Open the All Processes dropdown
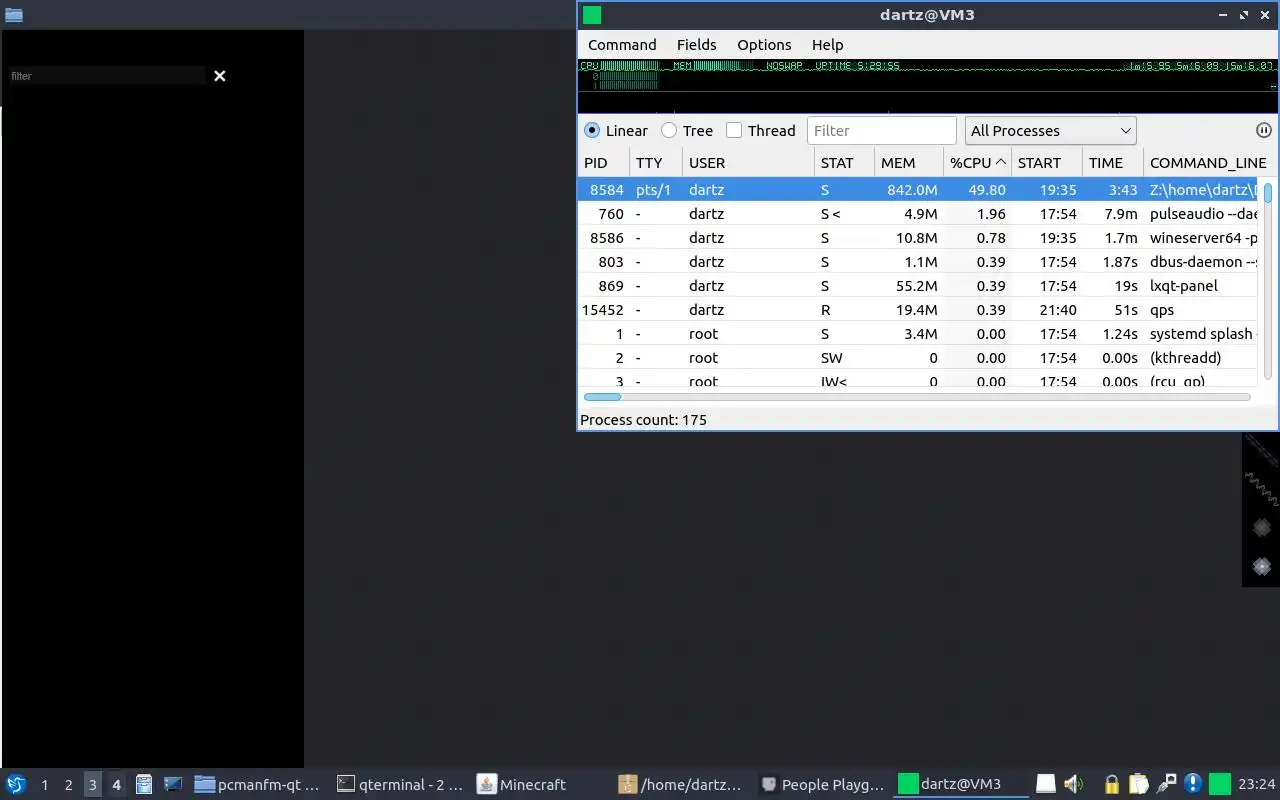 1050,131
